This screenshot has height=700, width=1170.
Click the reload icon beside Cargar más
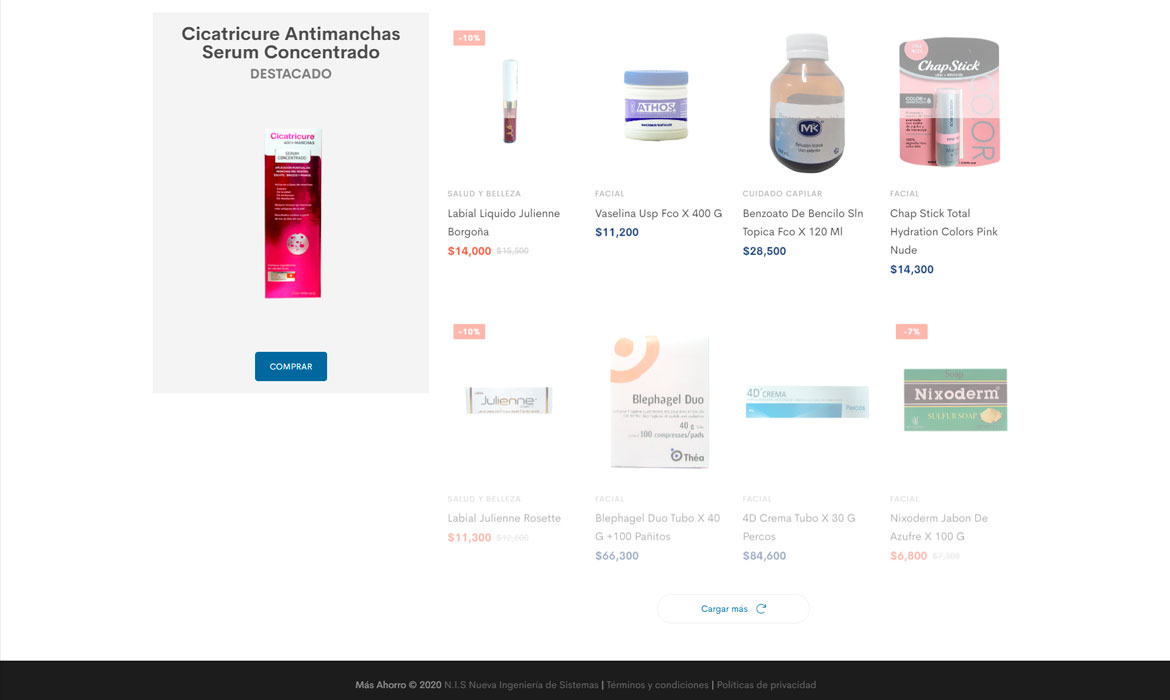[761, 609]
